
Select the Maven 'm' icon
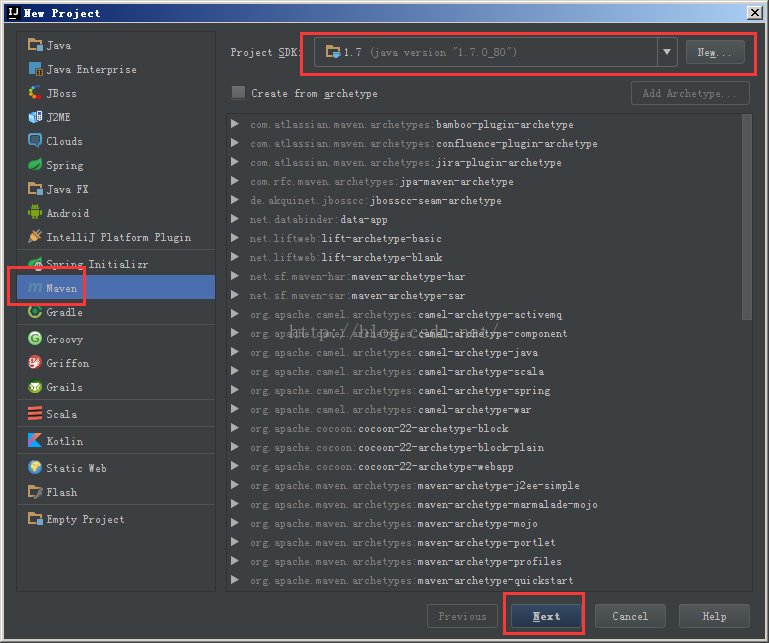[x=35, y=287]
